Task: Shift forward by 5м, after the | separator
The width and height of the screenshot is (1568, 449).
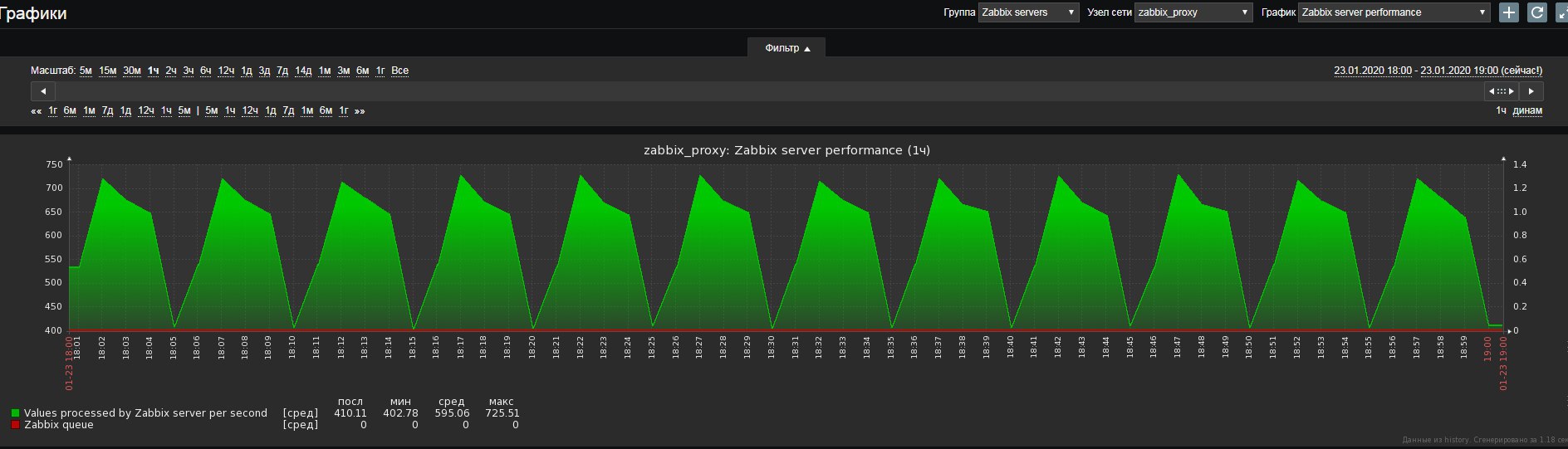Action: tap(212, 111)
